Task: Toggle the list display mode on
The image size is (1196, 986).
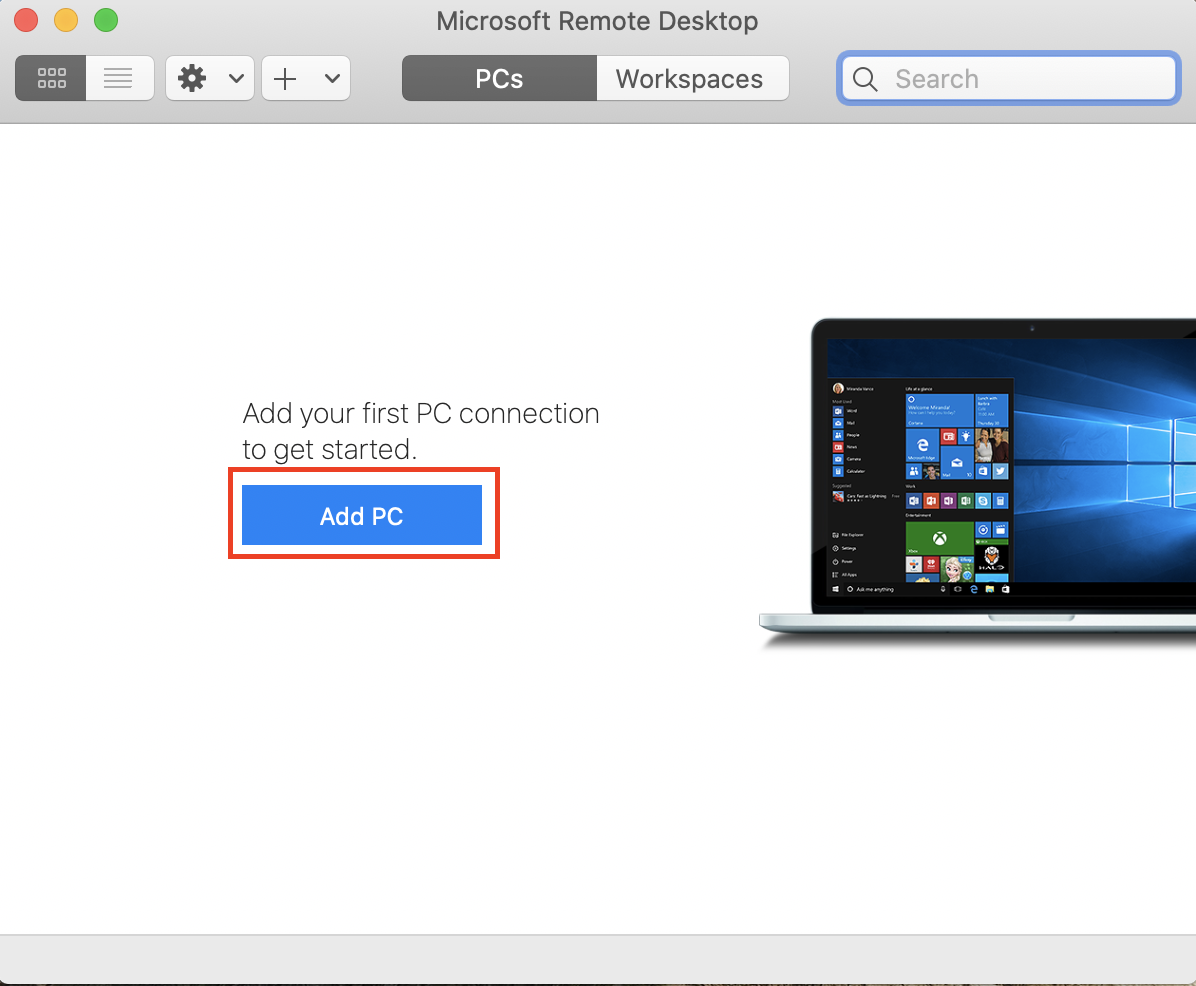Action: [118, 78]
